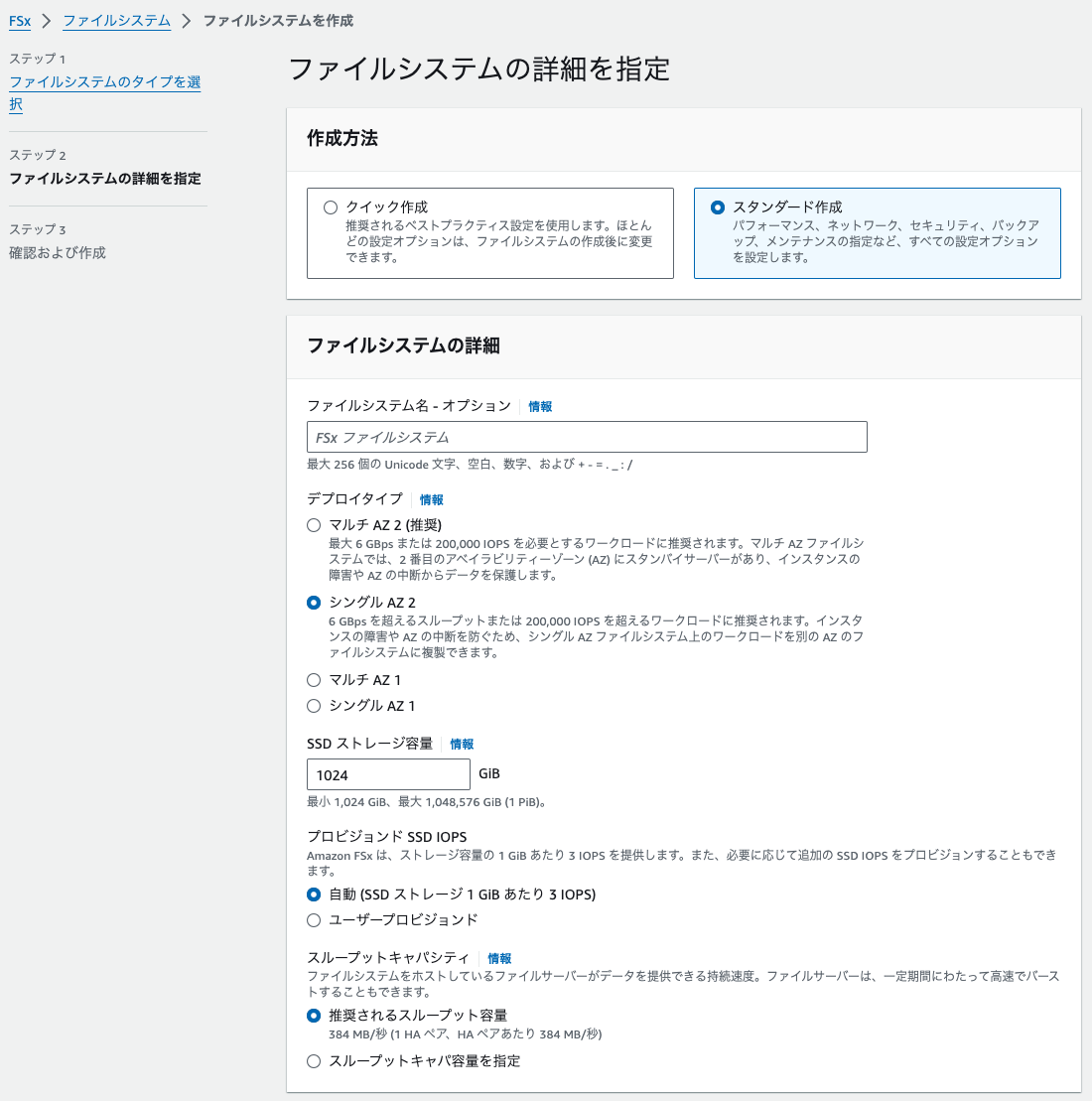This screenshot has height=1101, width=1092.
Task: Open 情報 link next to ファイルシステム名
Action: click(x=539, y=406)
